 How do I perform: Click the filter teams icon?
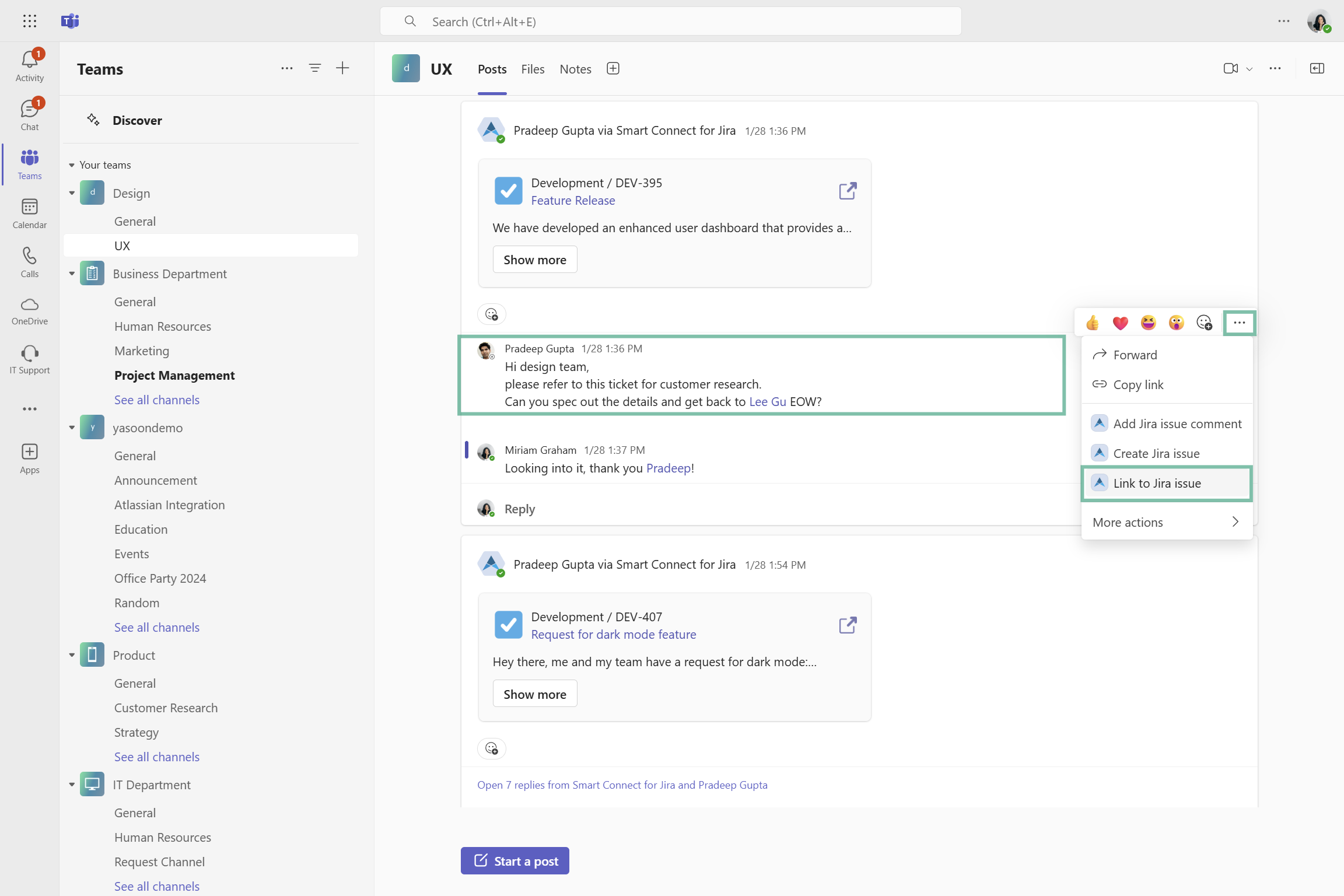point(315,68)
